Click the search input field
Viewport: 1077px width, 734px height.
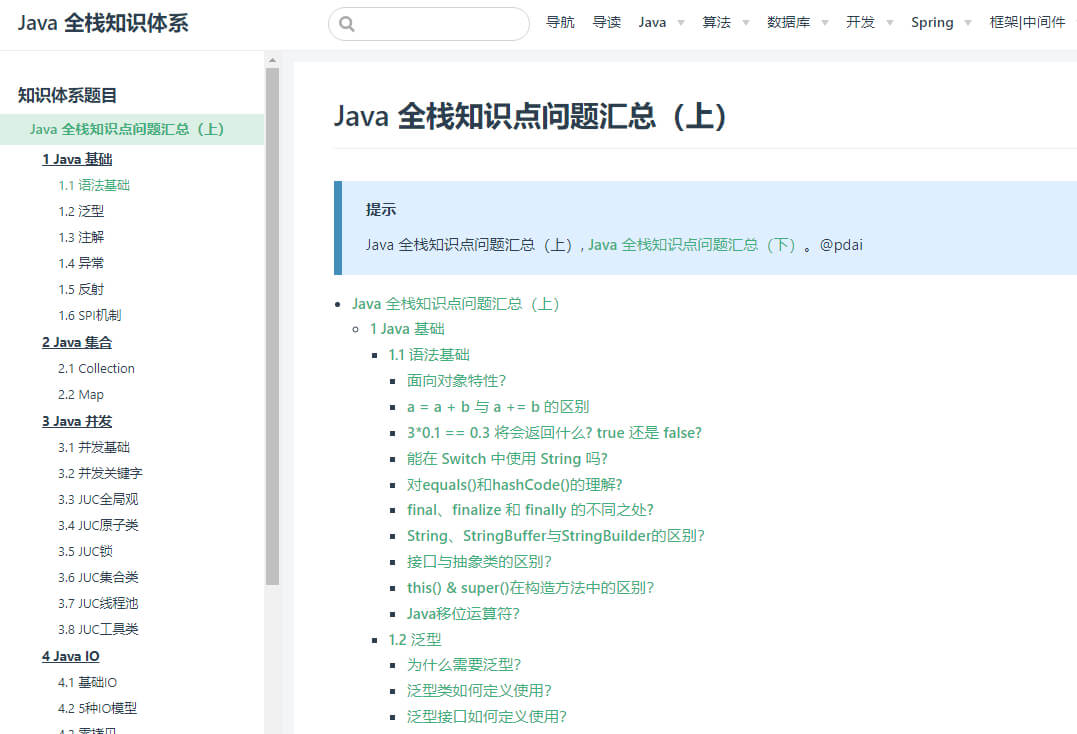(438, 24)
